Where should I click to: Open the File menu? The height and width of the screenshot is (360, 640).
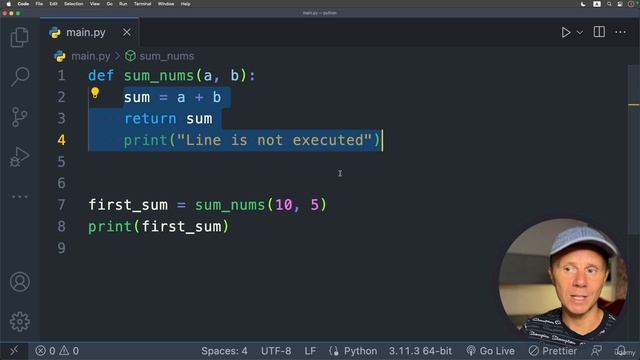39,4
